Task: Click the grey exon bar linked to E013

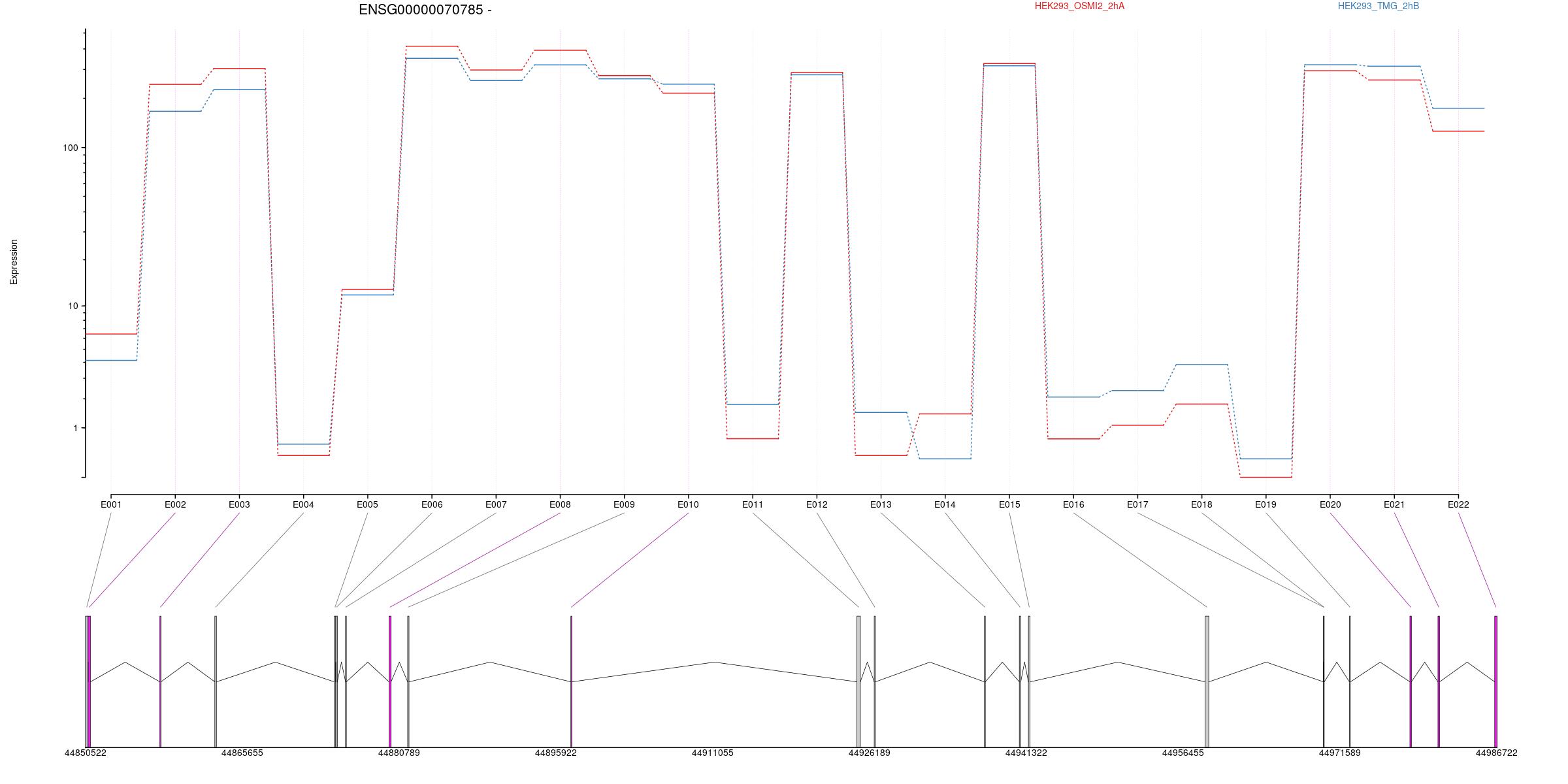Action: click(985, 681)
